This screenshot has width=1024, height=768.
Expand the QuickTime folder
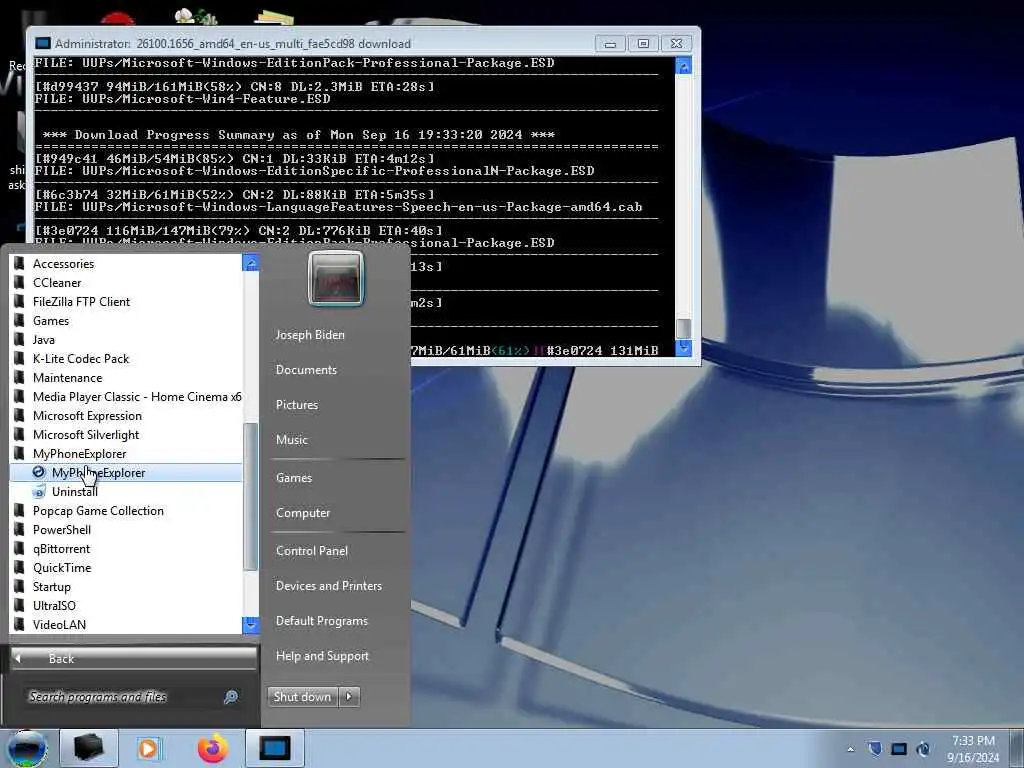(x=62, y=568)
